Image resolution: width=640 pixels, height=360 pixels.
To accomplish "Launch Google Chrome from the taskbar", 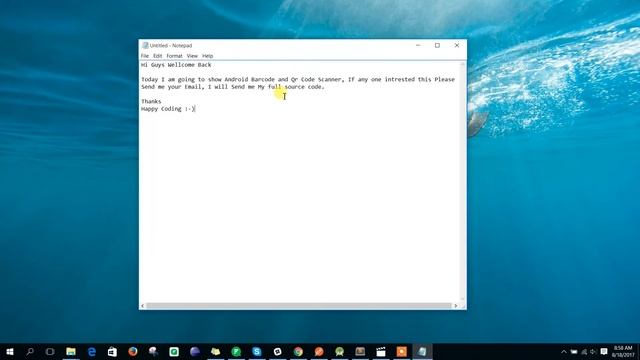I will (298, 351).
